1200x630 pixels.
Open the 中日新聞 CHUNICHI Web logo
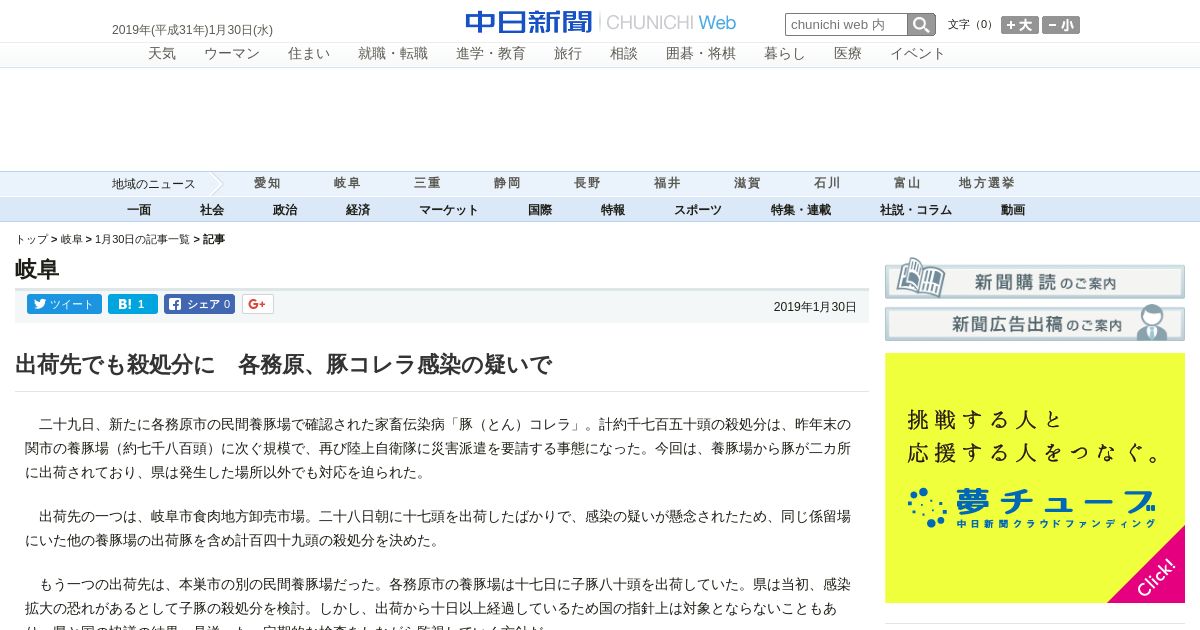click(601, 22)
